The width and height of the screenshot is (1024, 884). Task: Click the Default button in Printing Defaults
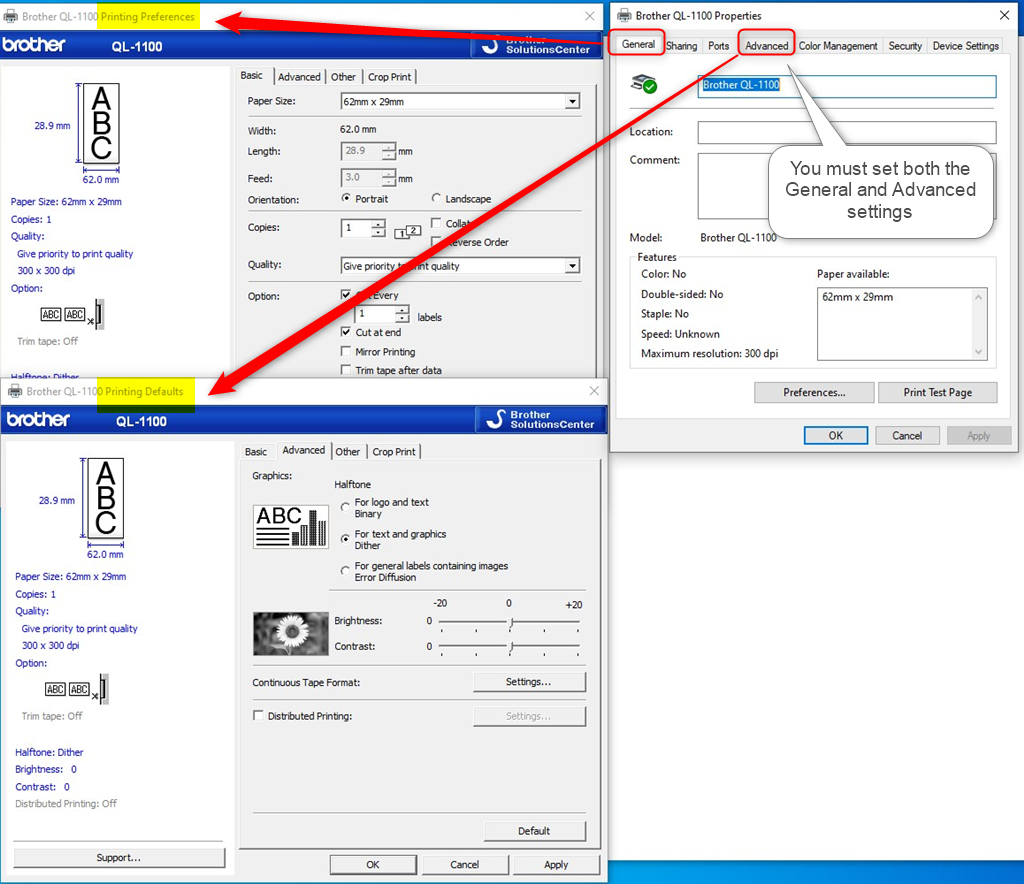click(534, 830)
